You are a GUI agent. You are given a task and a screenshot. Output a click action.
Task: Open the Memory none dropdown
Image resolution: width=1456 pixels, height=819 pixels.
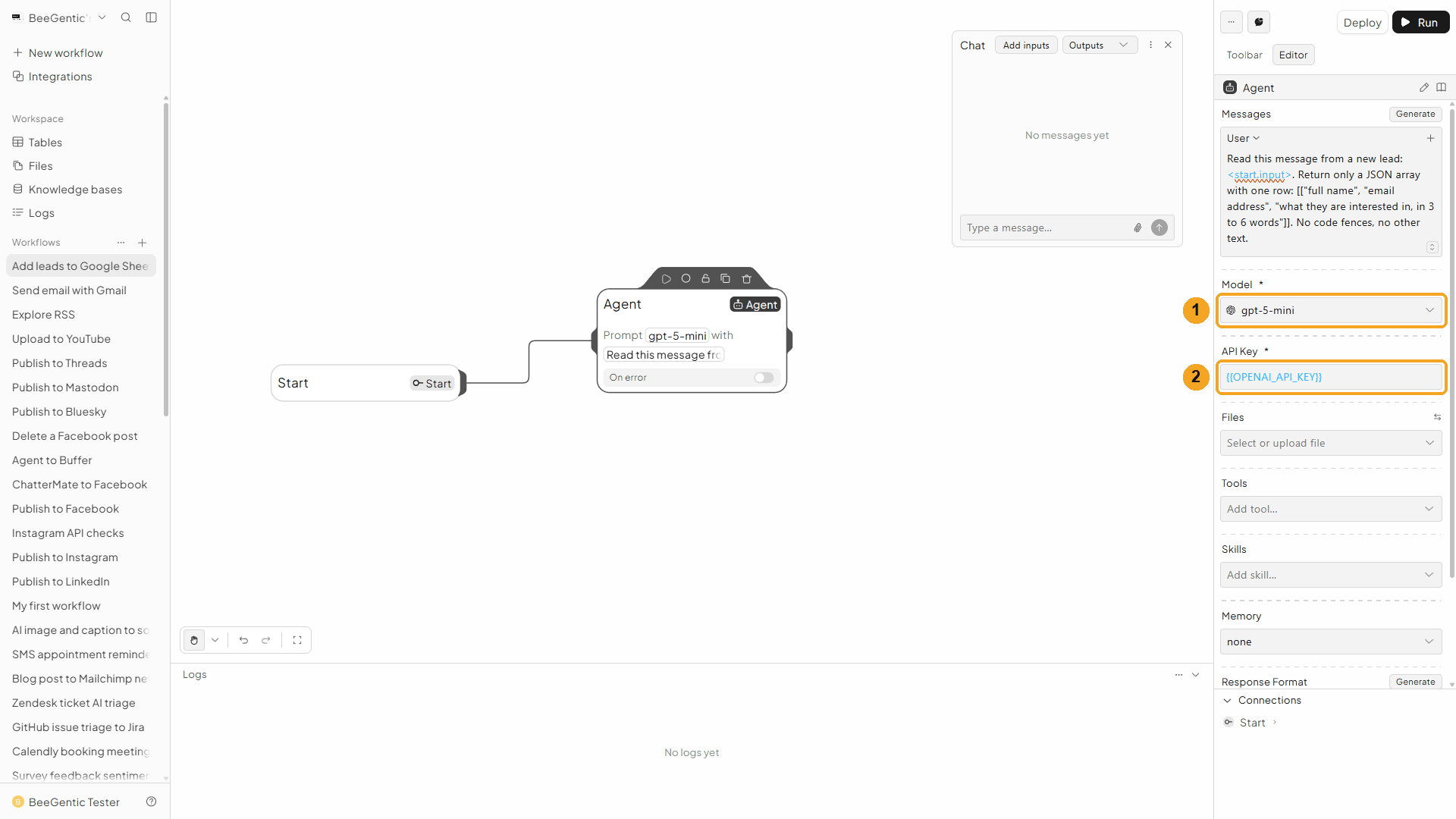(x=1331, y=642)
